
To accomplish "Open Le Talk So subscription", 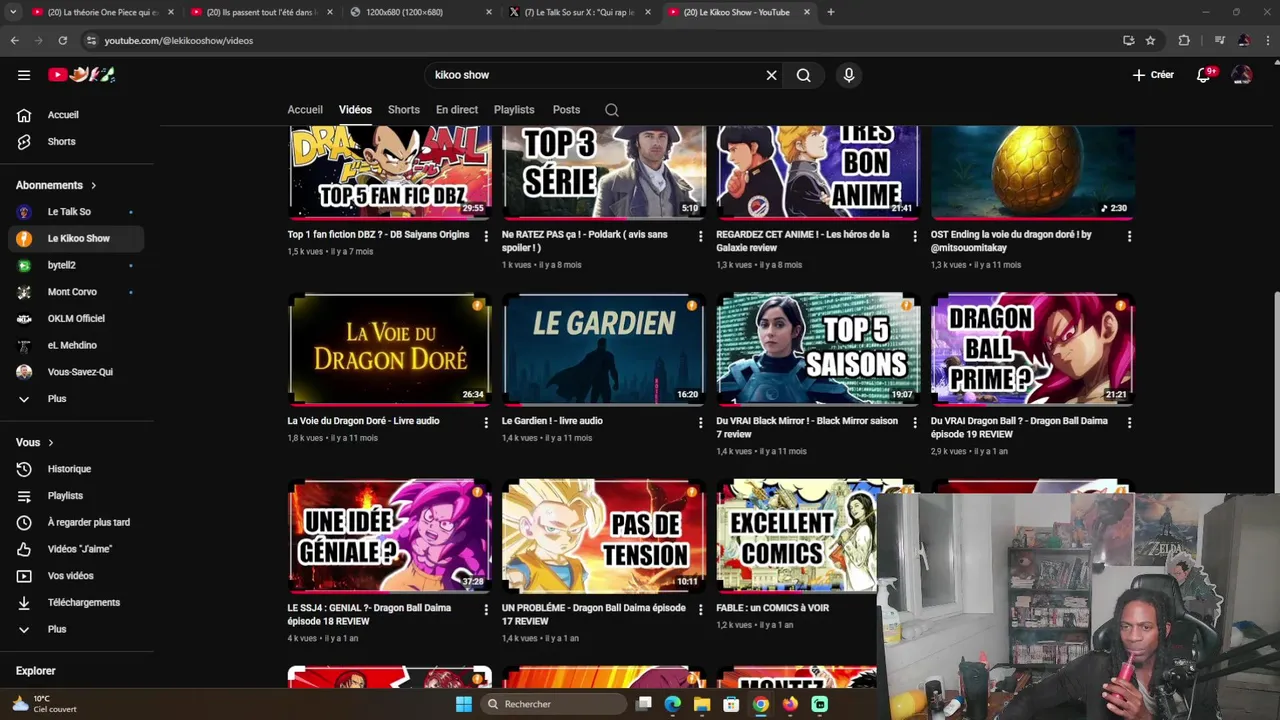I will point(76,212).
